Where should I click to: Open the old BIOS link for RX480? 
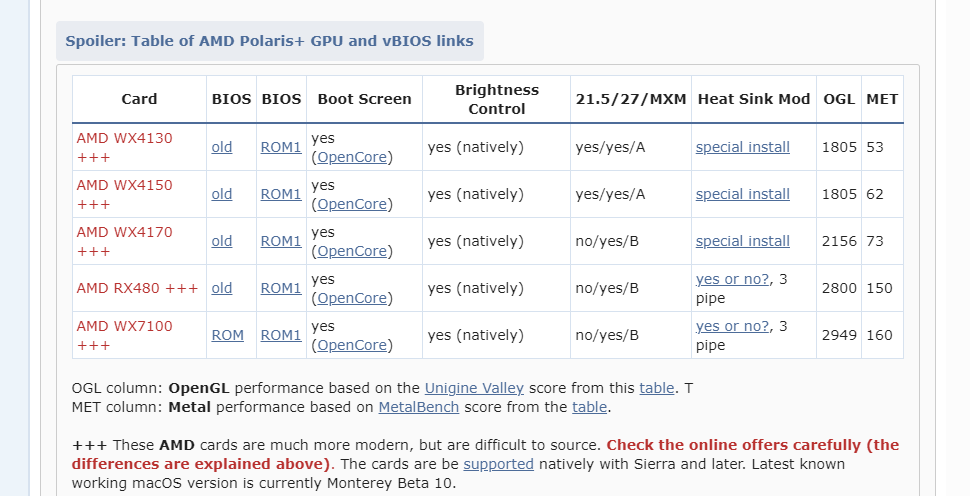point(221,288)
